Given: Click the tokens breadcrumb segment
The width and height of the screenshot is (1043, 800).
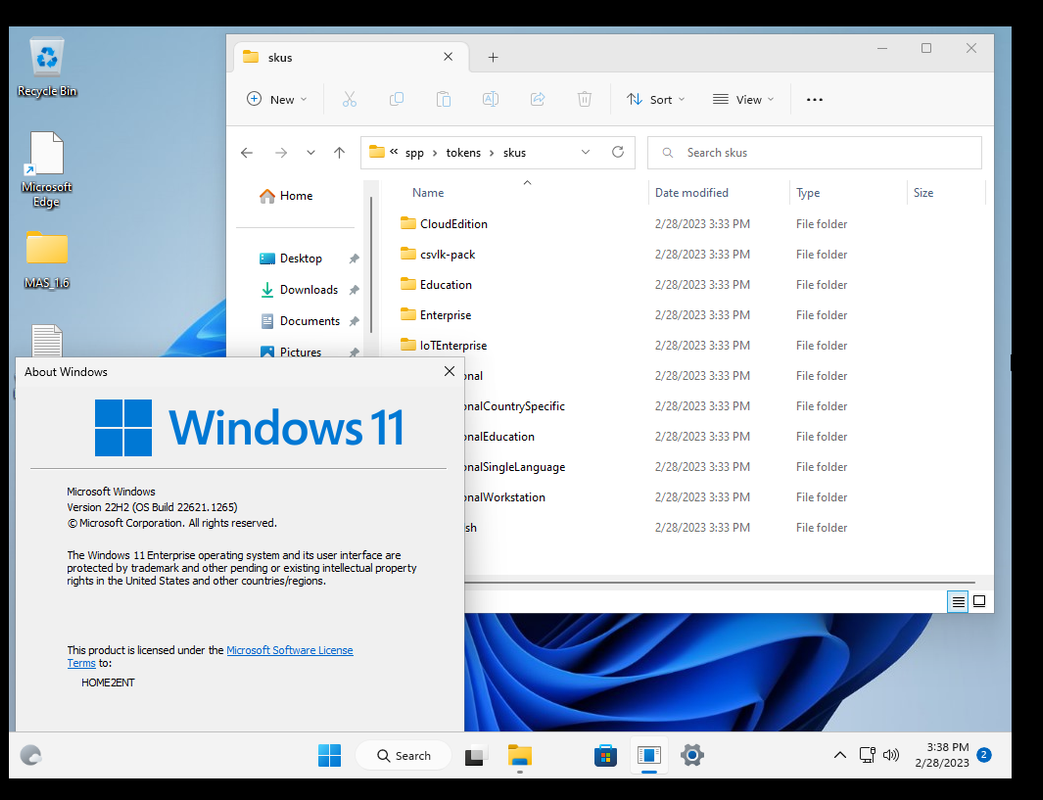Looking at the screenshot, I should click(463, 153).
